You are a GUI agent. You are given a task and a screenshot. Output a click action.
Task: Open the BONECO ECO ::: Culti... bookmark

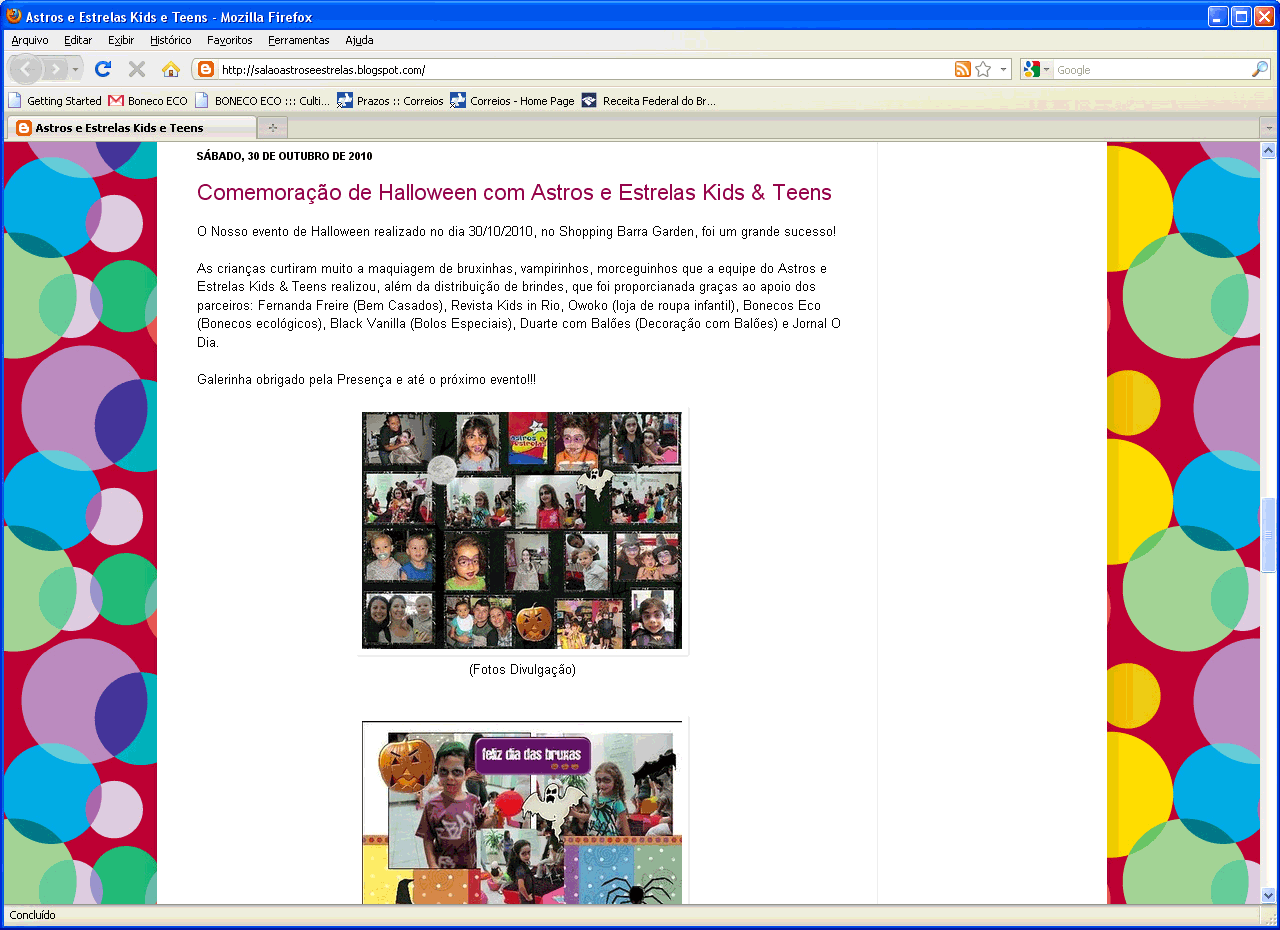(x=262, y=100)
